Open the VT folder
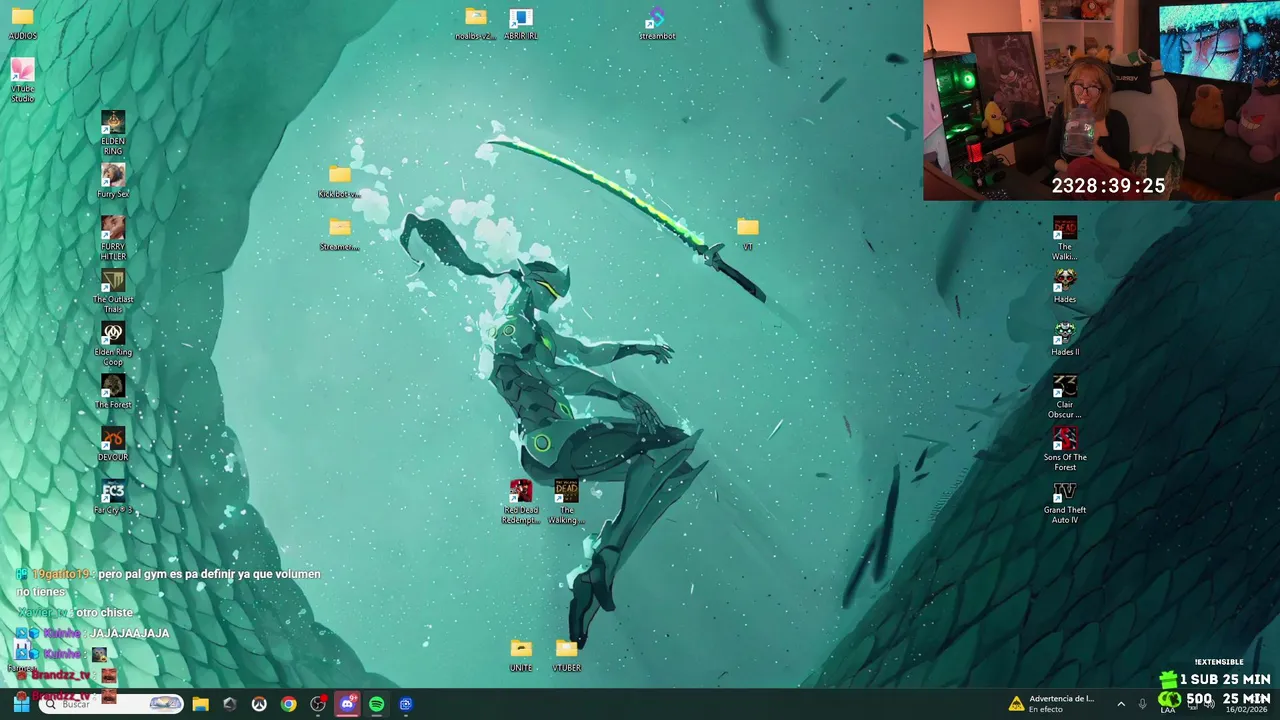Viewport: 1280px width, 720px height. (747, 234)
